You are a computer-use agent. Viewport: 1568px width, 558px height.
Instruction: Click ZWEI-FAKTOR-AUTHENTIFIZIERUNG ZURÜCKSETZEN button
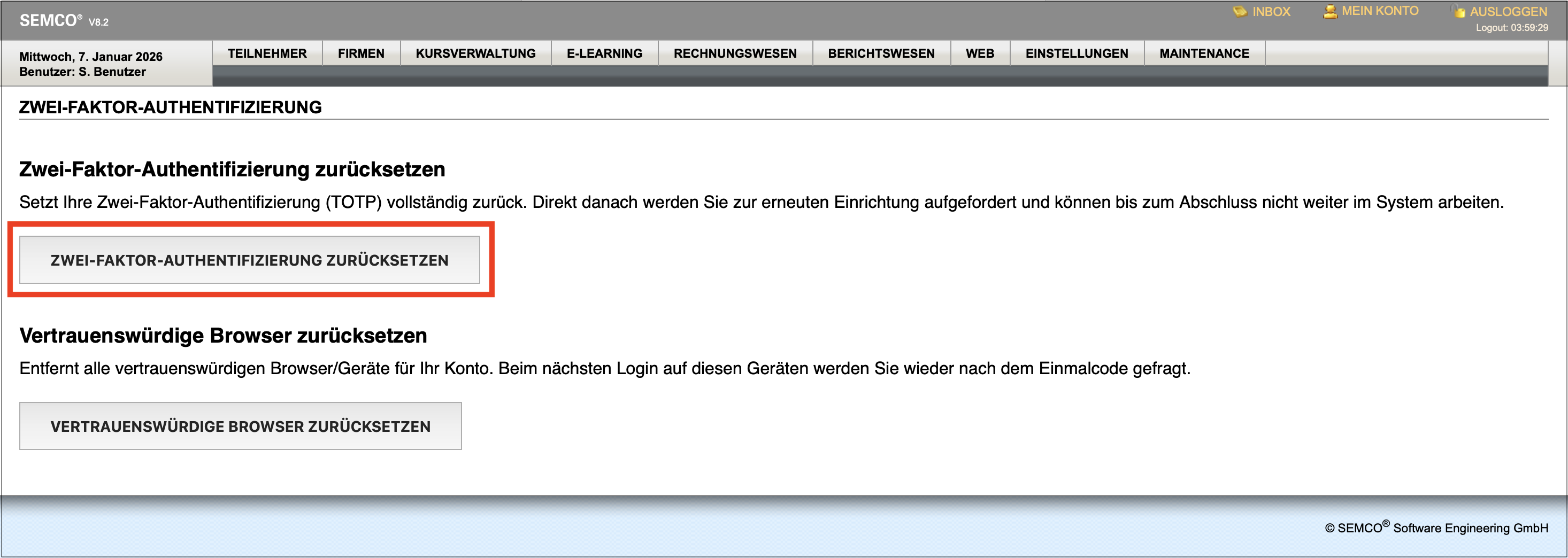(x=249, y=260)
